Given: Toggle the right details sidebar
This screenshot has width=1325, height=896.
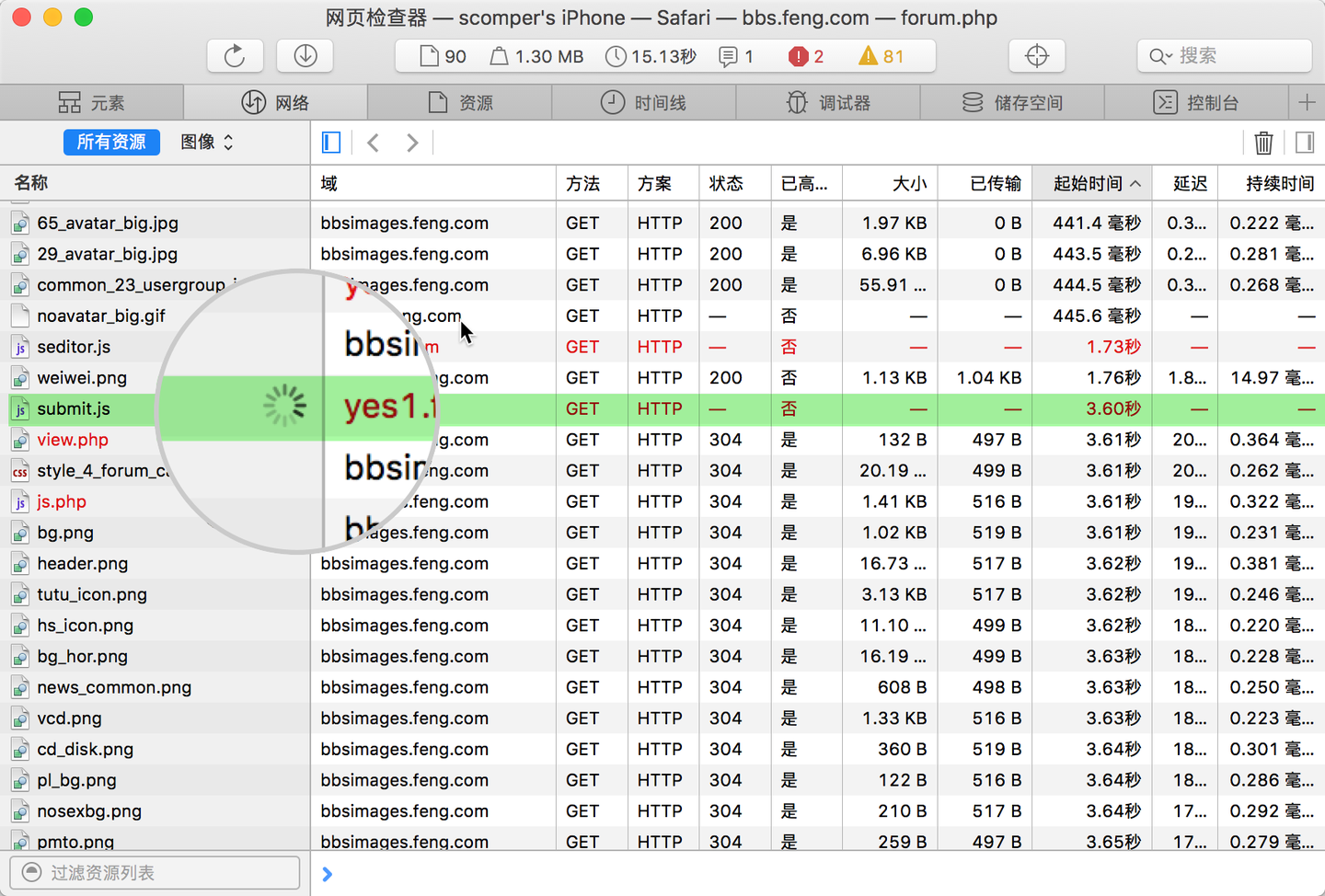Looking at the screenshot, I should (x=1304, y=143).
